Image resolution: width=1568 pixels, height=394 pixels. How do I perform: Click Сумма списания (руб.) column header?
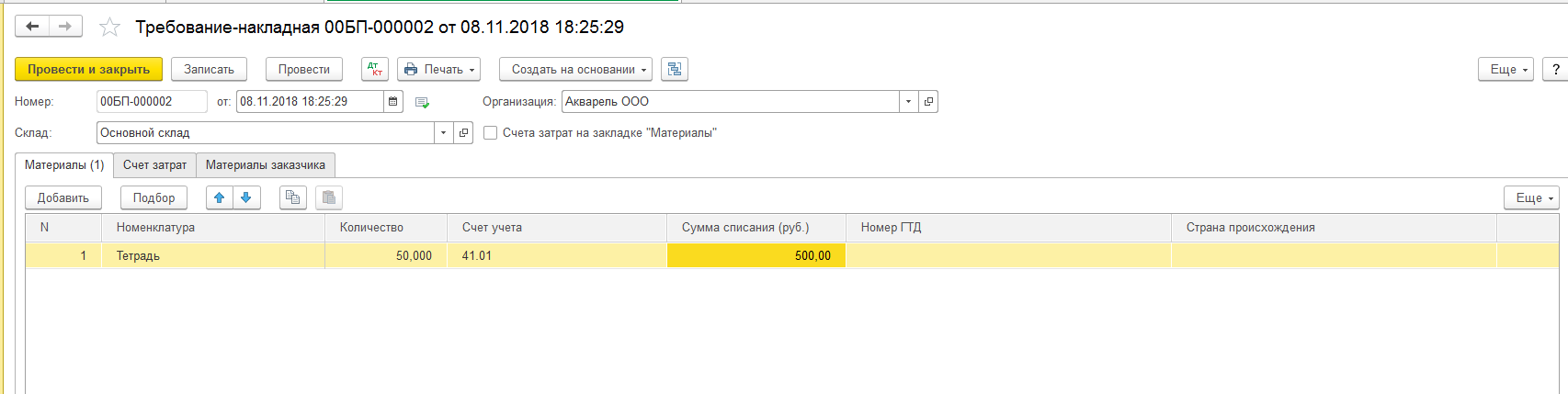click(756, 228)
